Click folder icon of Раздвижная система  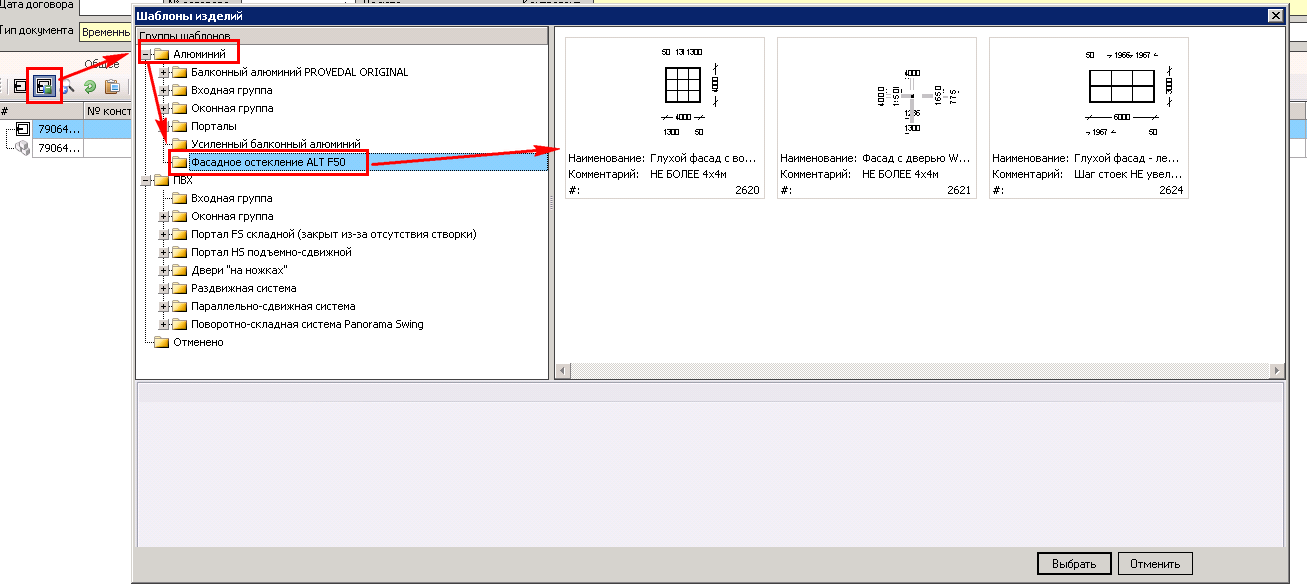(179, 288)
